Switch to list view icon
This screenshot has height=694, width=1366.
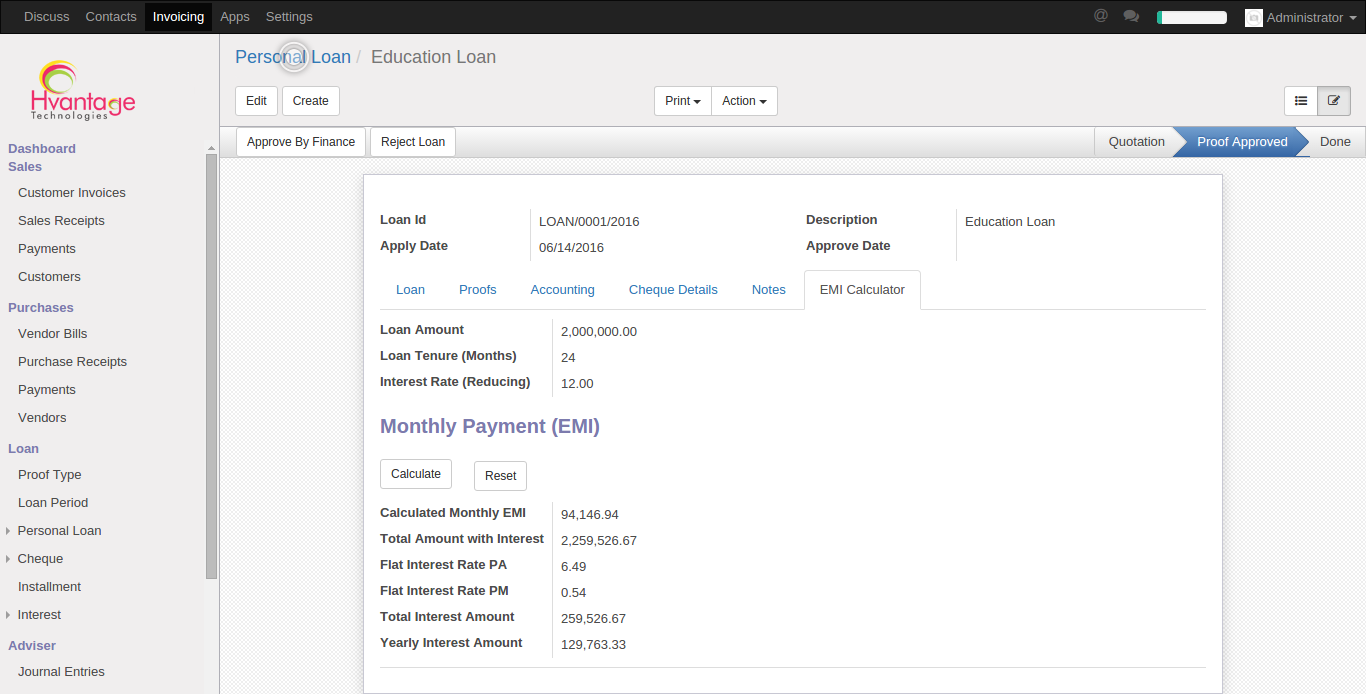(1301, 101)
